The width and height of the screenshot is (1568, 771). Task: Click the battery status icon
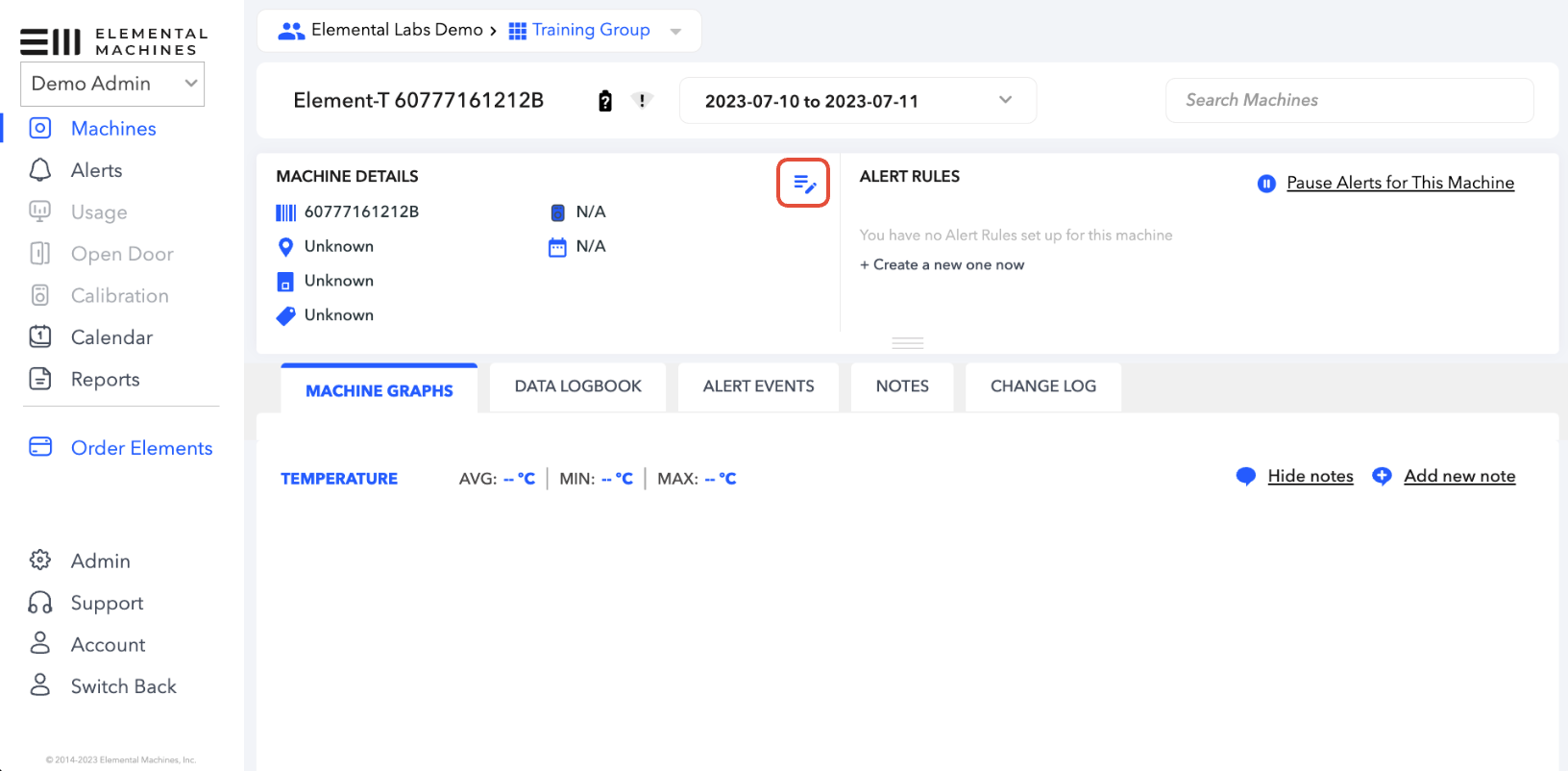pos(605,101)
